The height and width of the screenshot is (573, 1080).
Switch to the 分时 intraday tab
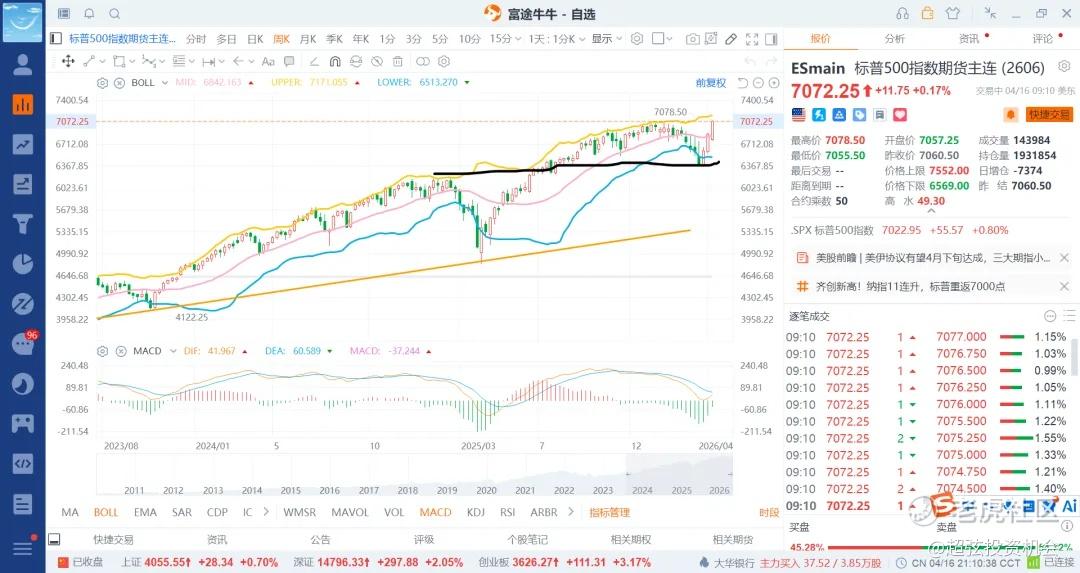(x=196, y=39)
